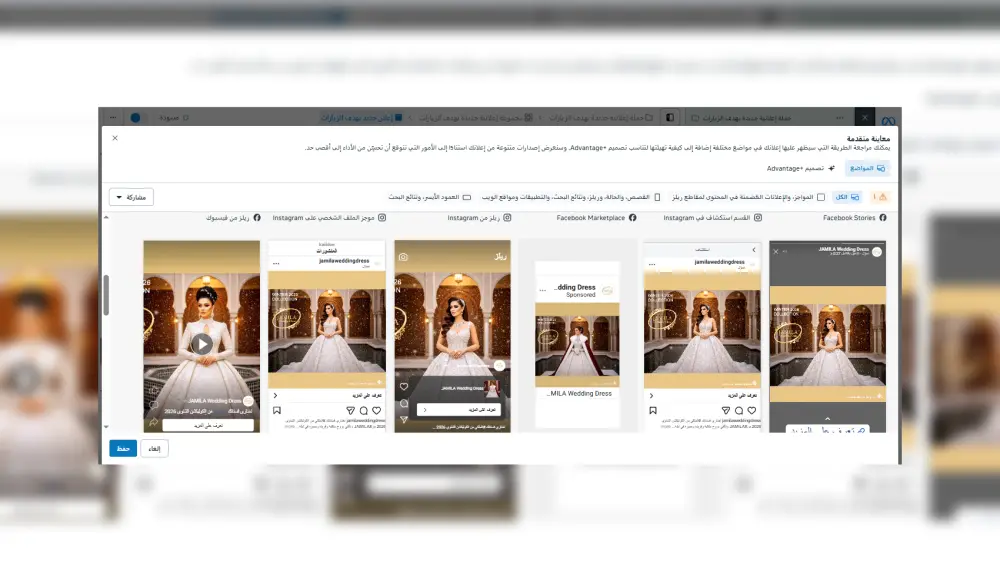The width and height of the screenshot is (1000, 571).
Task: Click the side panel toggle icon in background
Action: (x=670, y=117)
